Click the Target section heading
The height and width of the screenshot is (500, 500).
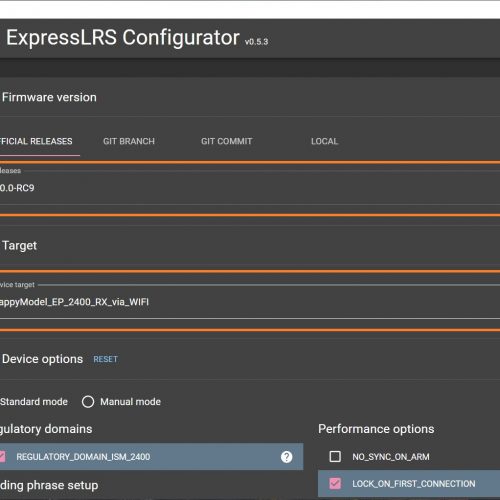(x=19, y=246)
